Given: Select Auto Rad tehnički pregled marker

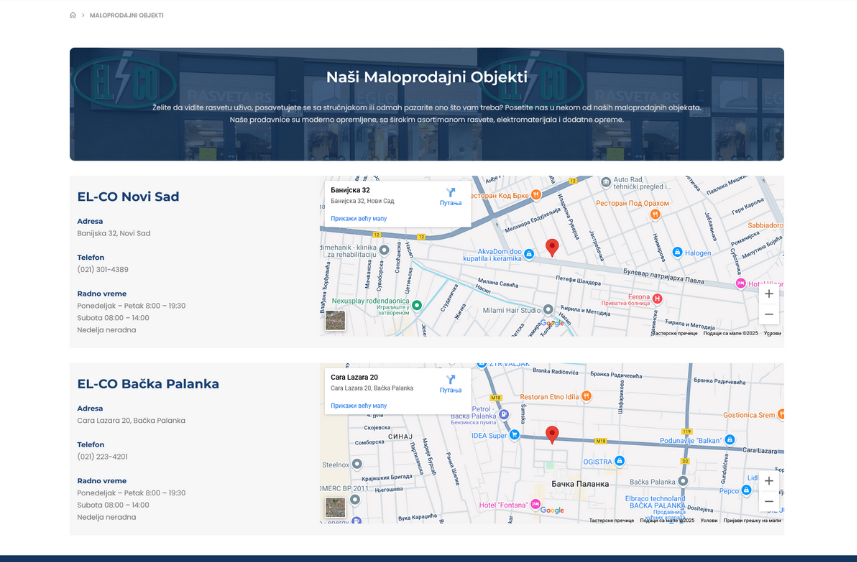Looking at the screenshot, I should pyautogui.click(x=606, y=182).
